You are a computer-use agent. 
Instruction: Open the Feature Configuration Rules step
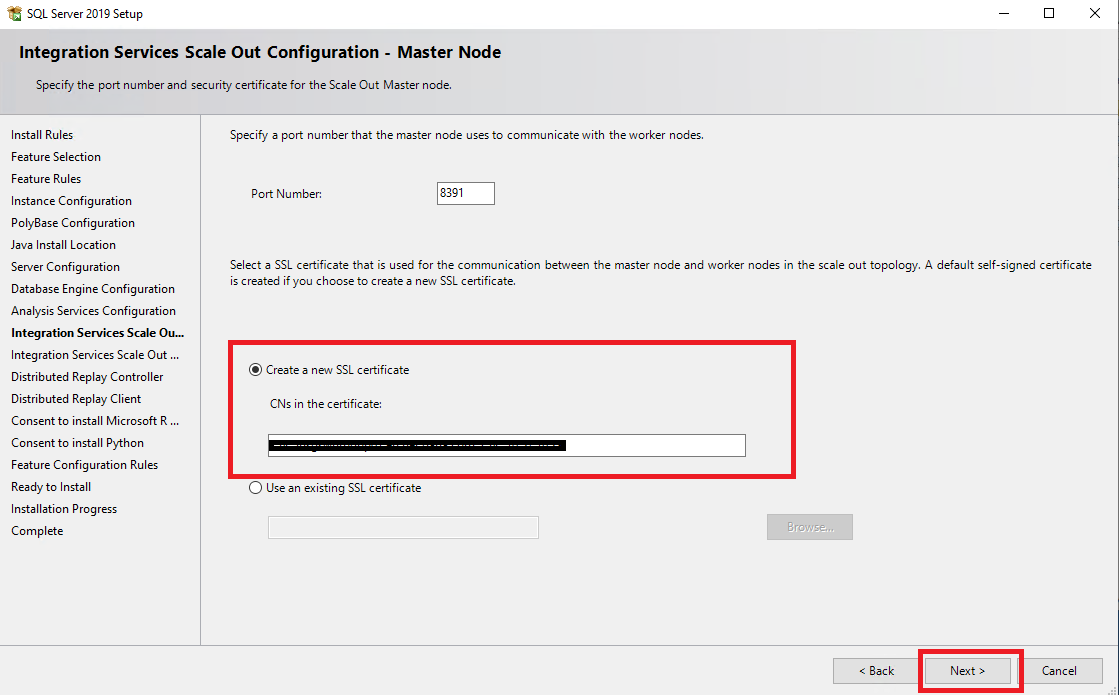85,465
